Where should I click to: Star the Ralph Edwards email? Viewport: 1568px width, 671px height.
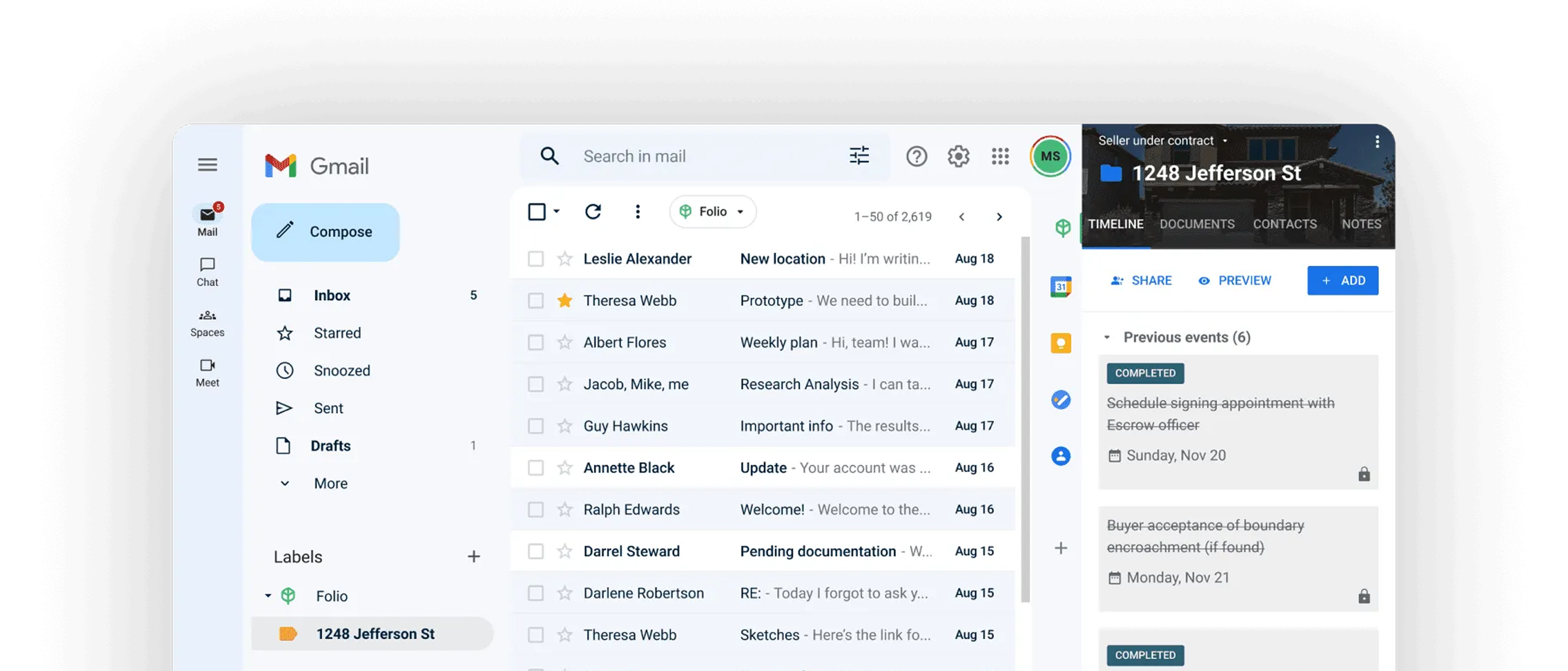click(x=564, y=509)
